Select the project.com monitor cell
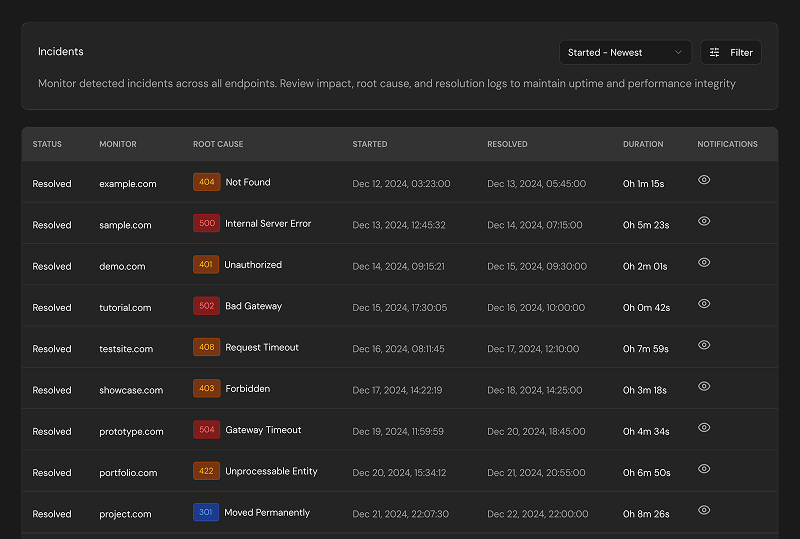The image size is (800, 539). [x=125, y=514]
